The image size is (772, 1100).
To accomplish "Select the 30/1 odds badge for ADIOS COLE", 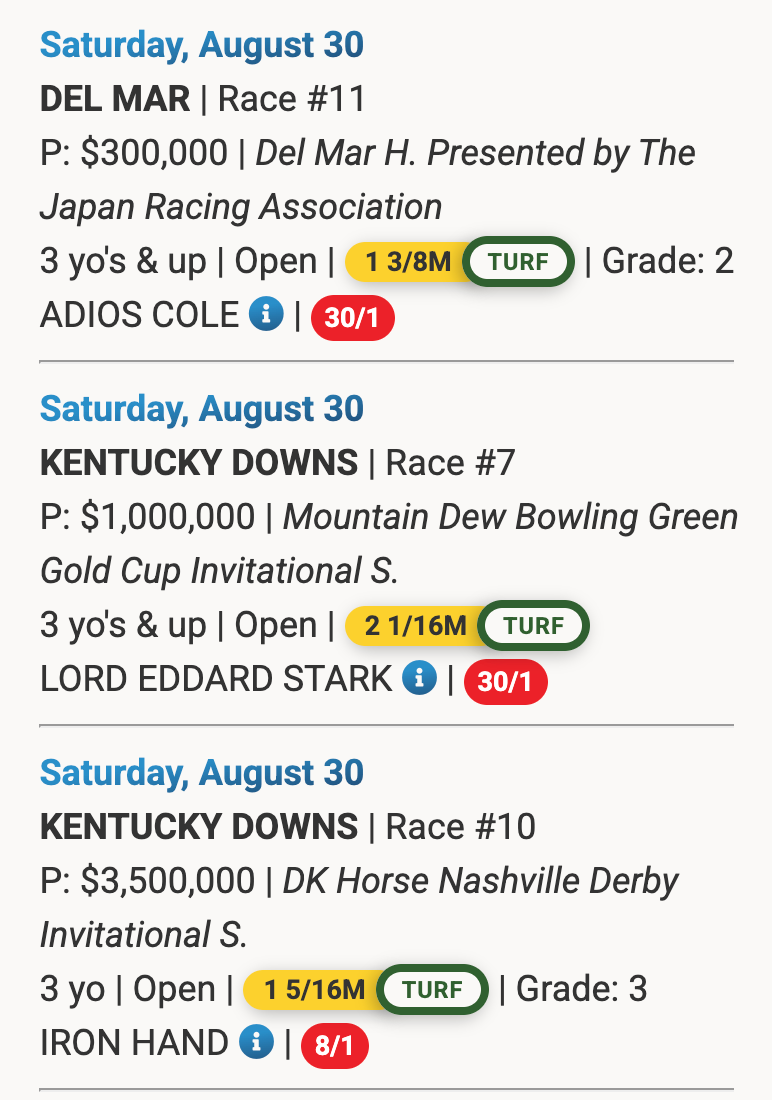I will tap(353, 319).
